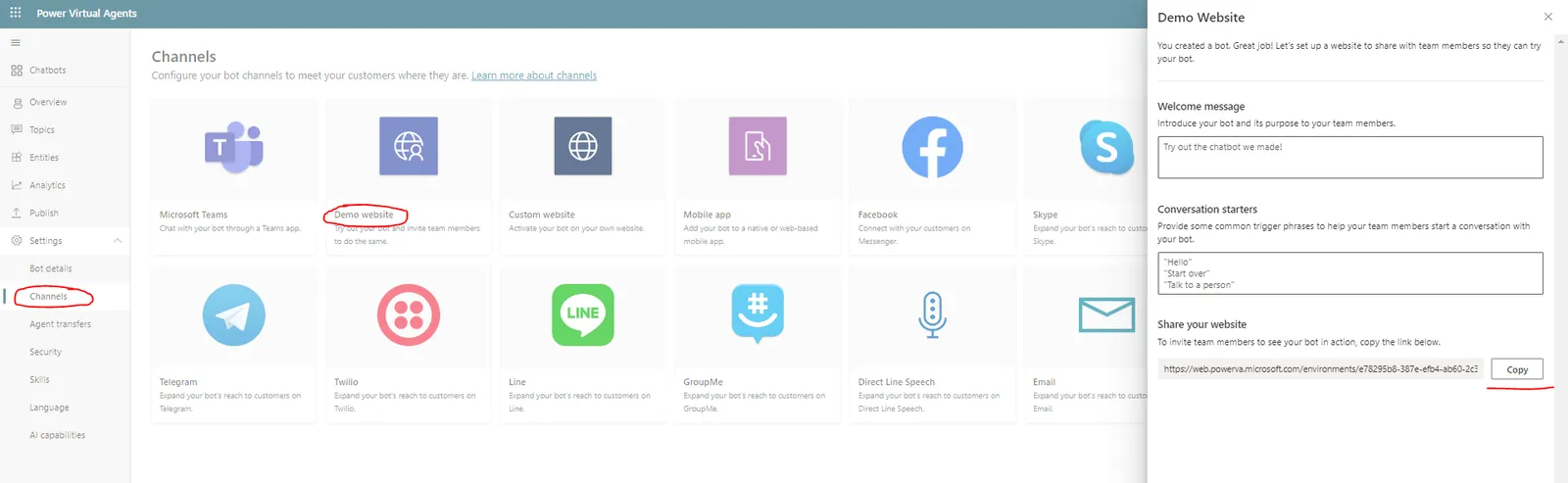This screenshot has height=483, width=1568.
Task: Collapse the hamburger navigation menu
Action: 16,43
